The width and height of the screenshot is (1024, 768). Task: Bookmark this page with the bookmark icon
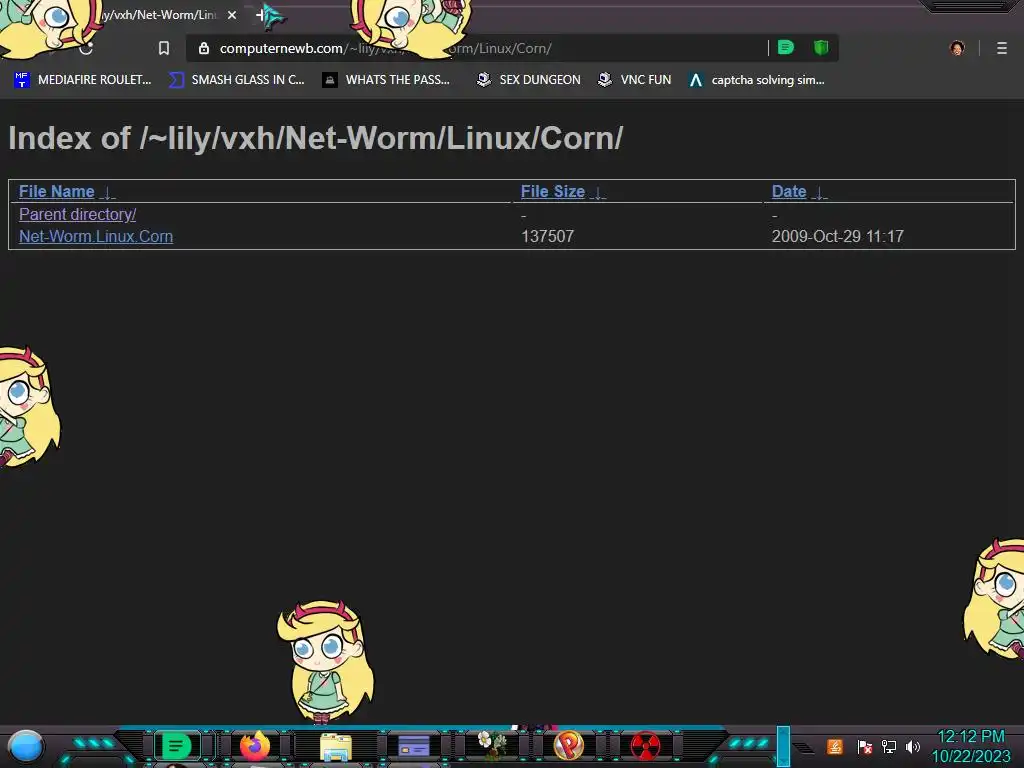[164, 48]
